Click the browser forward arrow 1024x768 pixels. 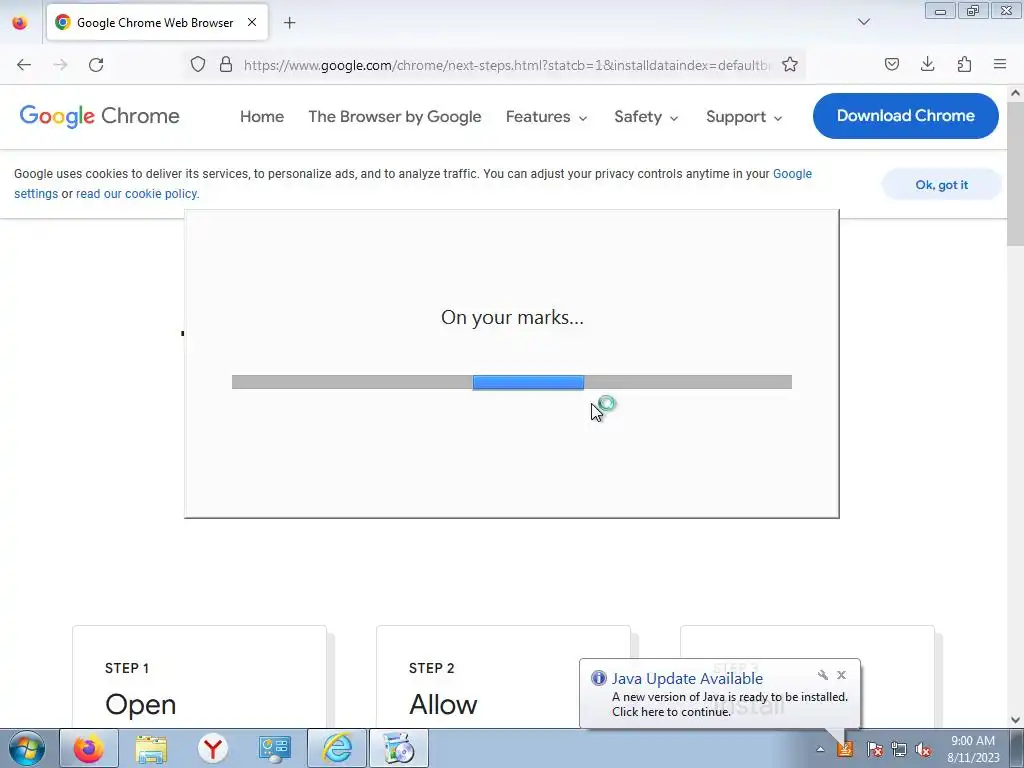pos(60,65)
